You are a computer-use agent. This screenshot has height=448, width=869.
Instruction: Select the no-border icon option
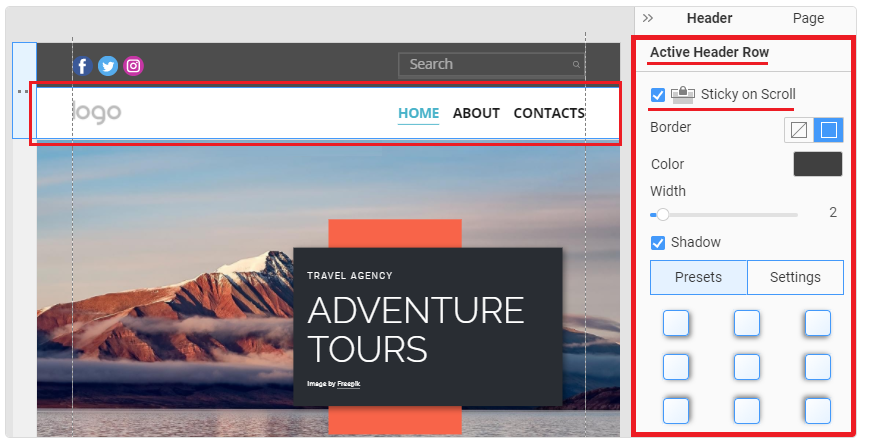click(x=799, y=130)
